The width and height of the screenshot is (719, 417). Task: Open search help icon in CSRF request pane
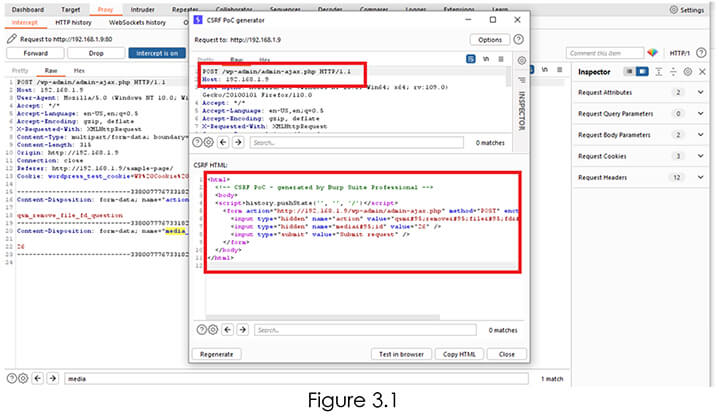click(197, 142)
